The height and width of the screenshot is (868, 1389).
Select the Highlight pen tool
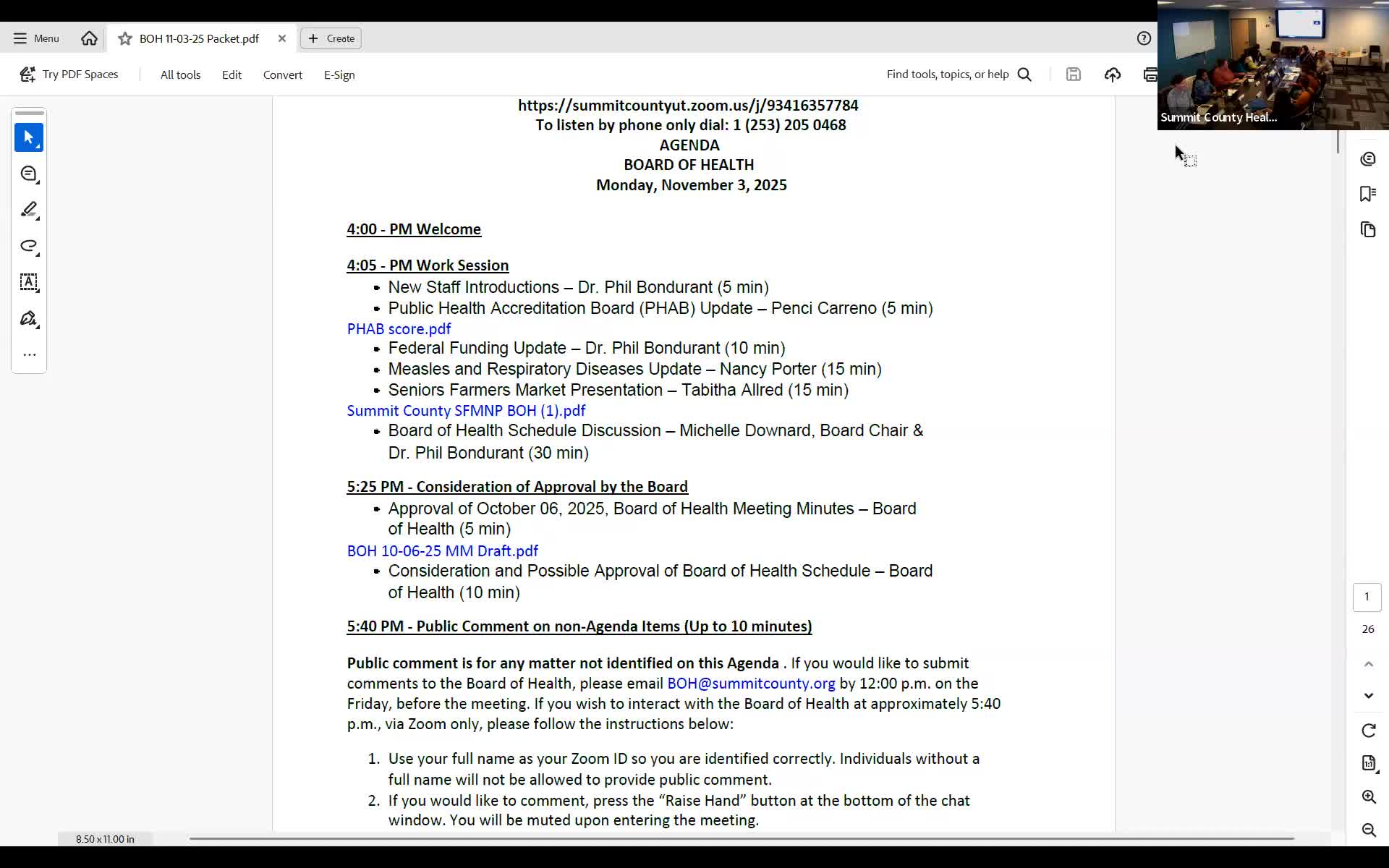point(29,210)
